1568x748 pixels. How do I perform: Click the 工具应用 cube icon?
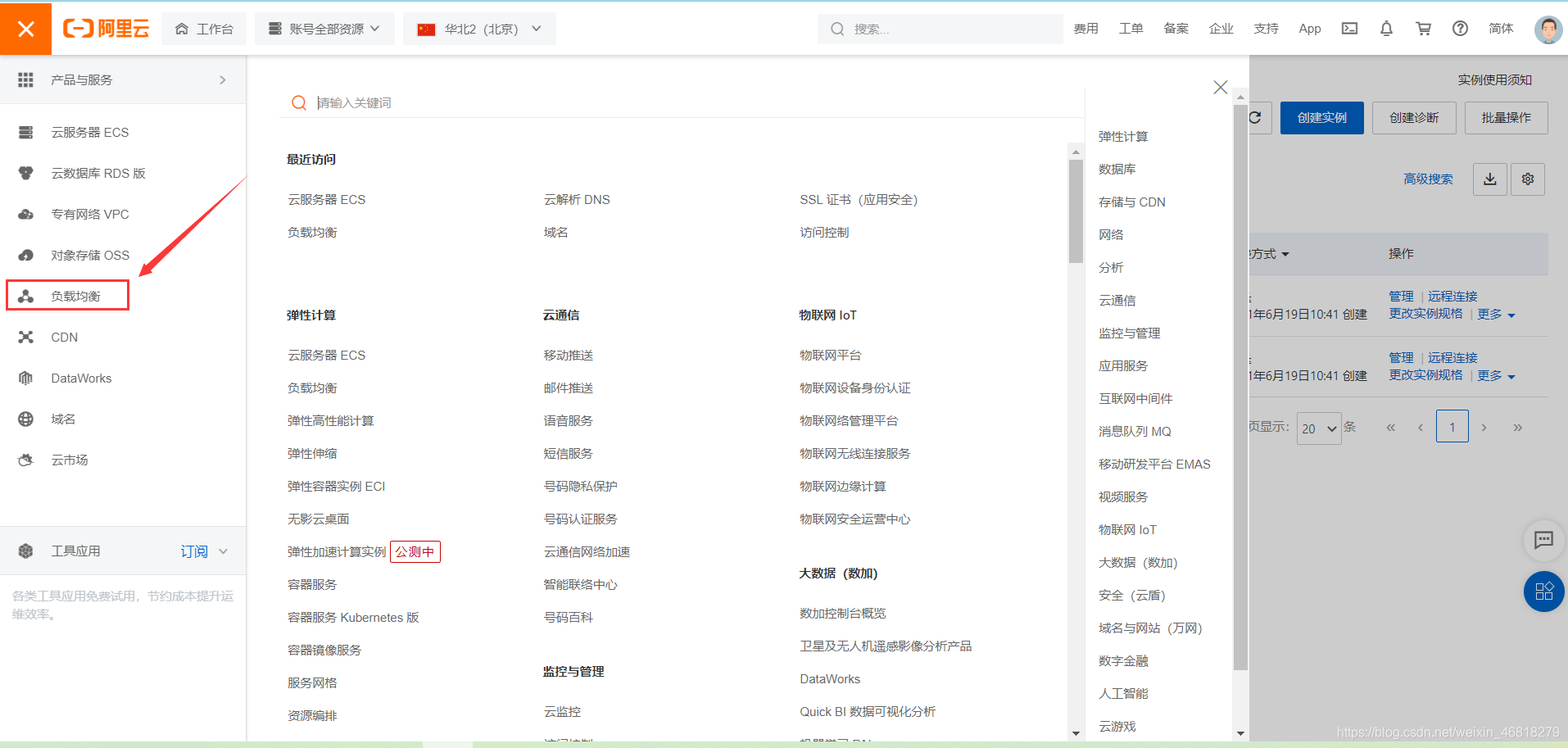point(25,551)
